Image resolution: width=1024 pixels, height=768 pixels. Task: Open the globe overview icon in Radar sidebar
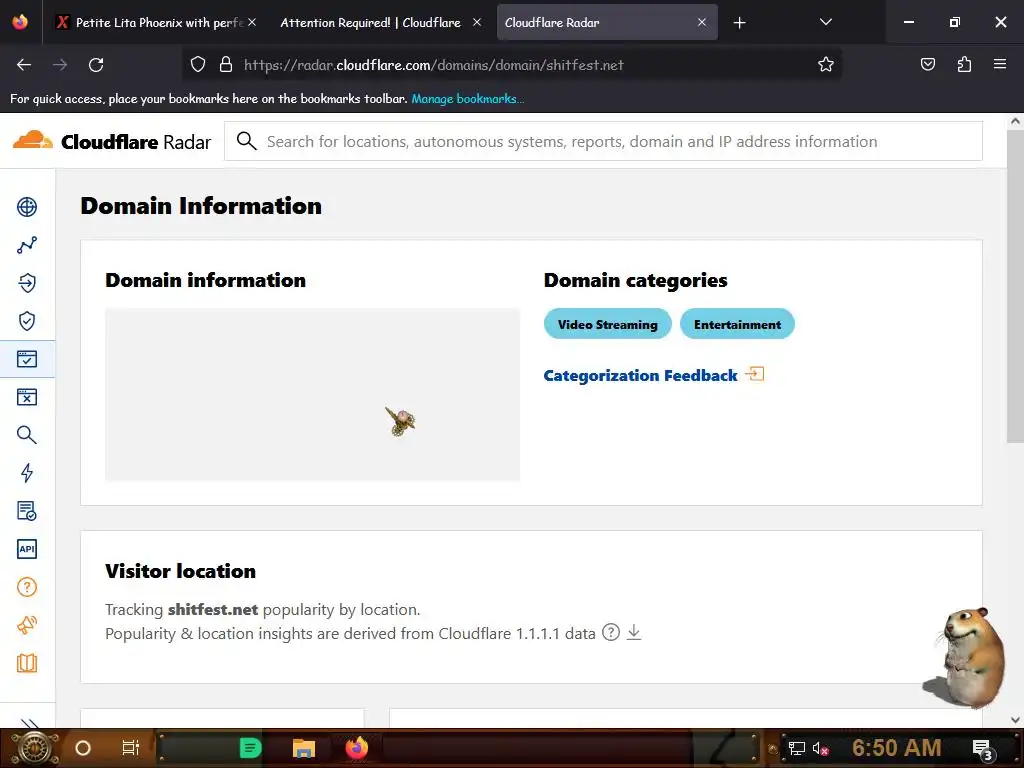click(27, 207)
